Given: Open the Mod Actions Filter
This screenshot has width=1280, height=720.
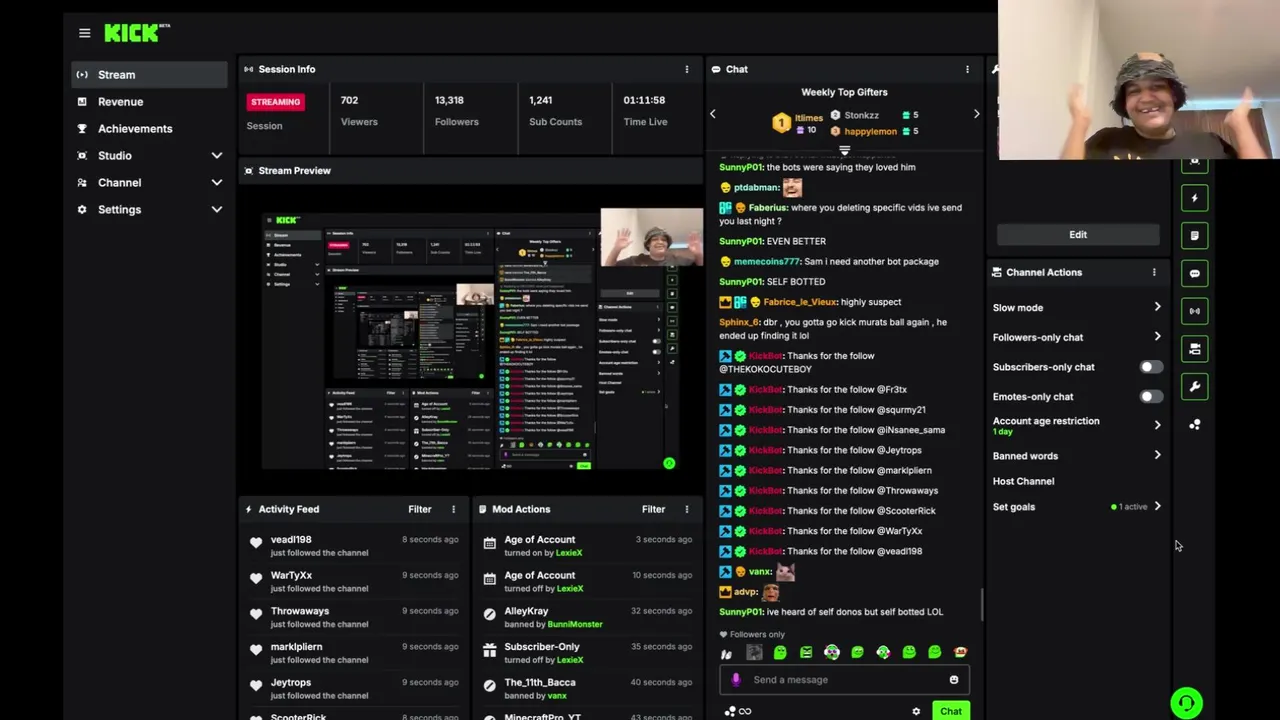Looking at the screenshot, I should [653, 509].
